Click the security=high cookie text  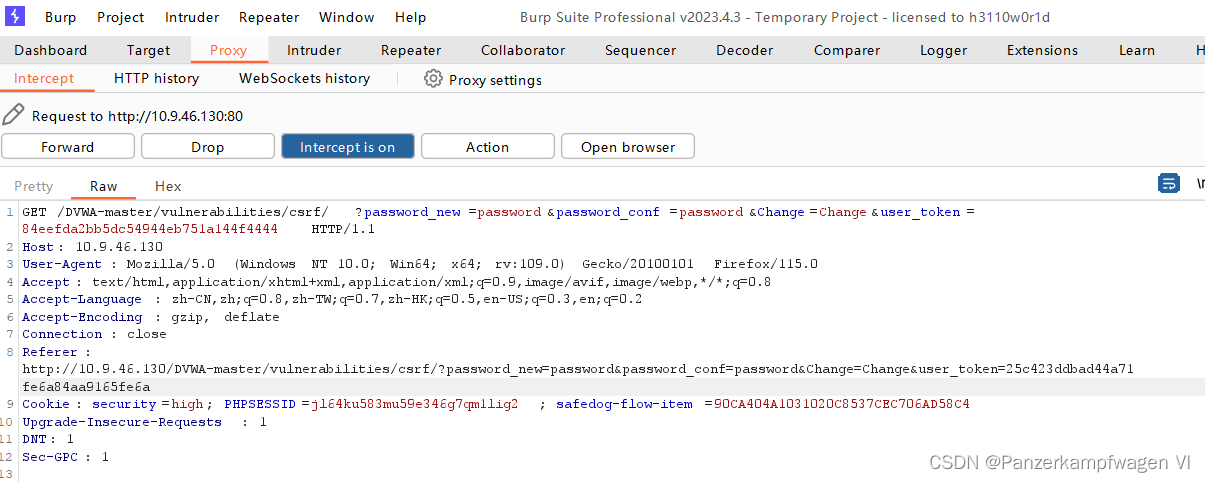coord(149,404)
